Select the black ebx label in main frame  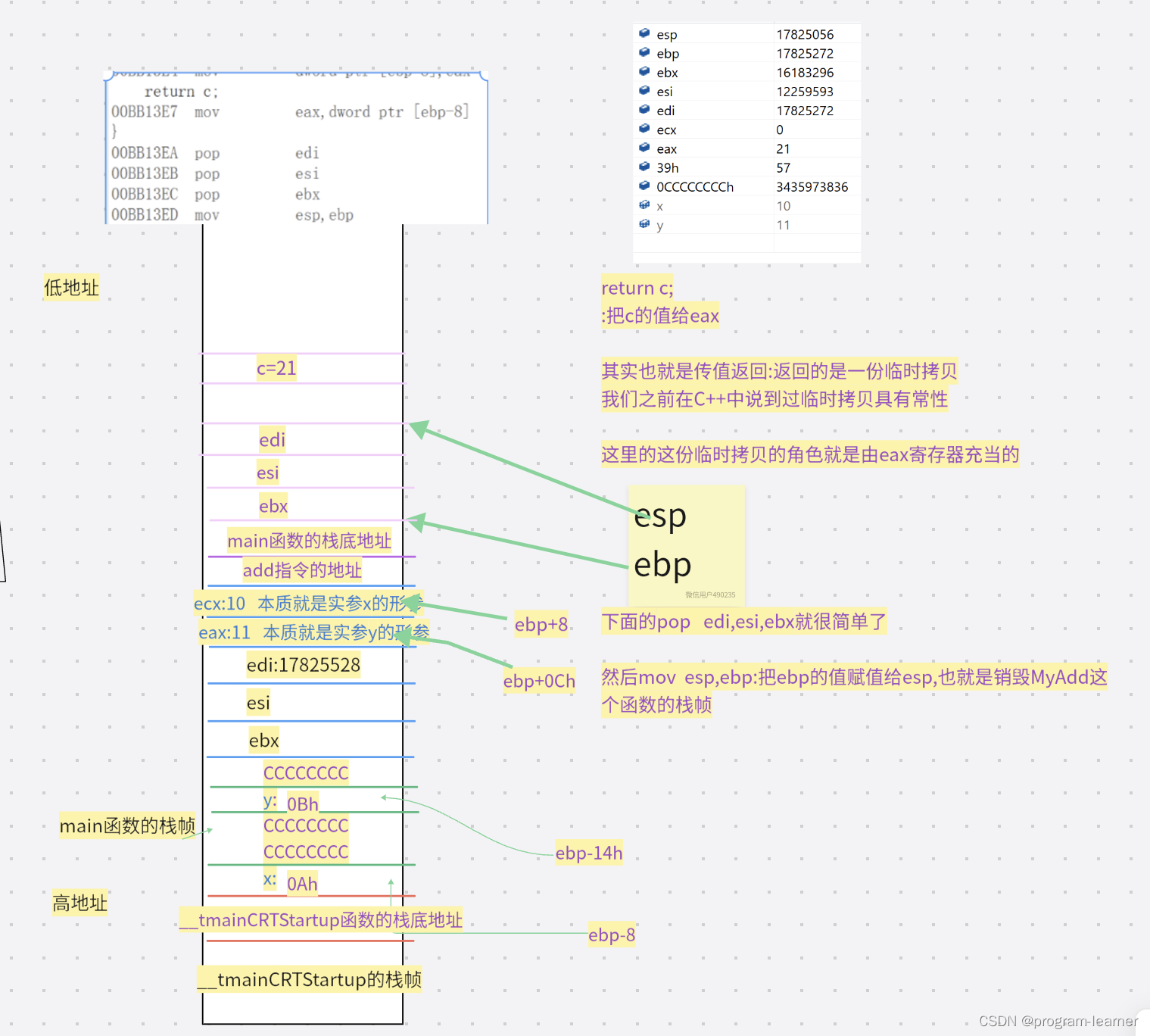pos(264,741)
